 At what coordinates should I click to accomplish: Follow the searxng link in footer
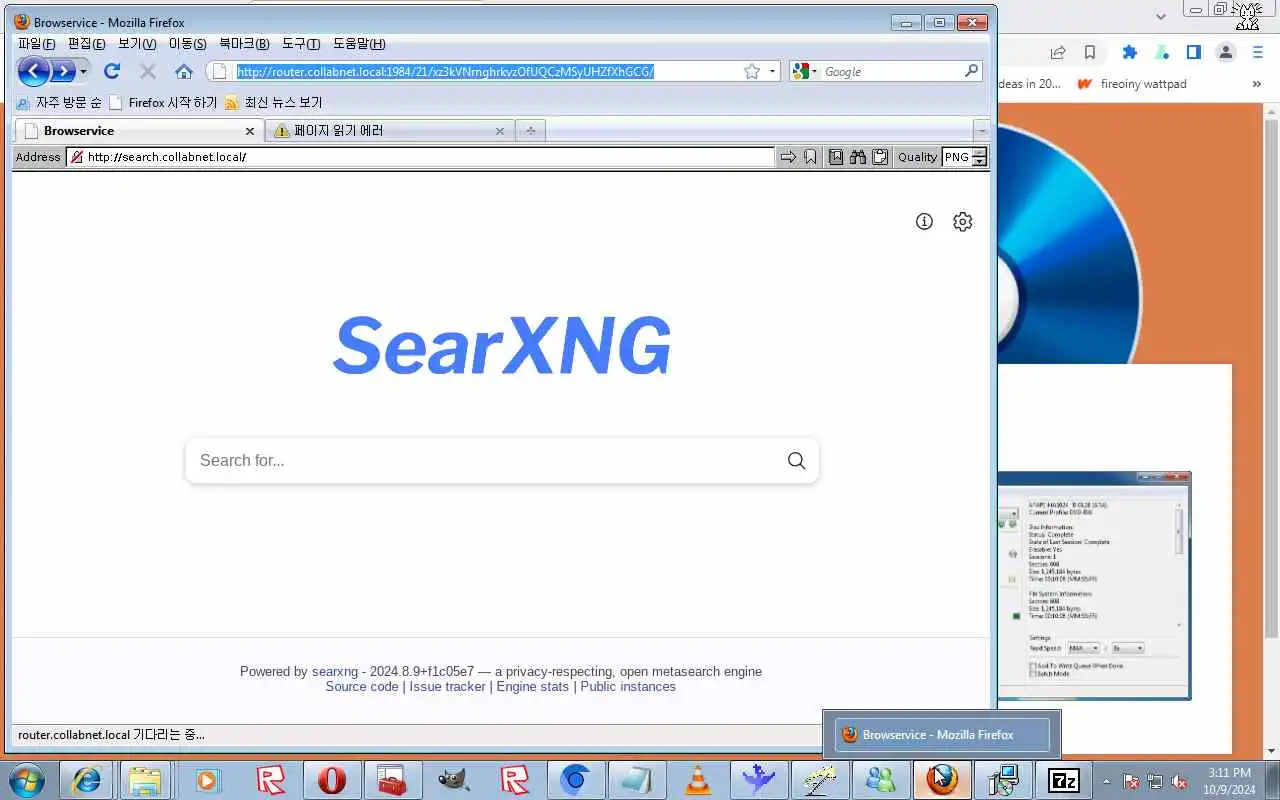click(x=335, y=671)
